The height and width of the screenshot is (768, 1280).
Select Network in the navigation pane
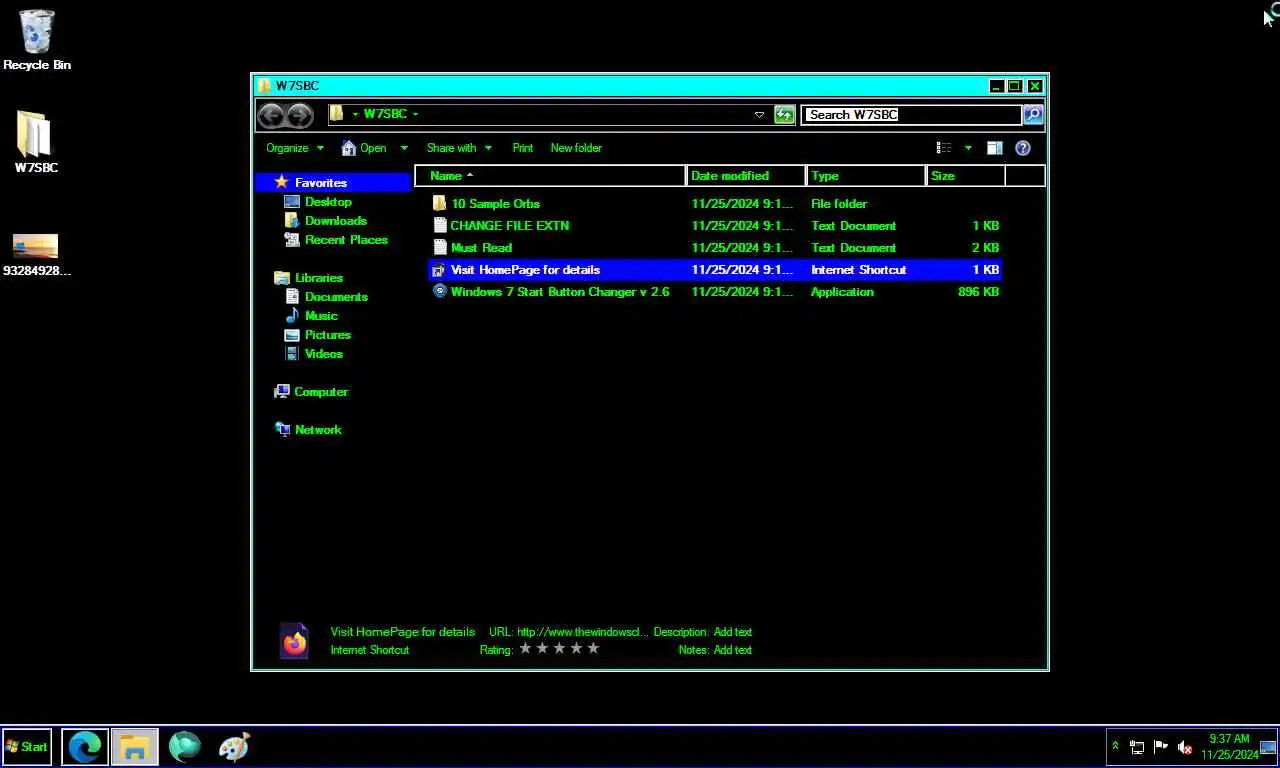[318, 430]
